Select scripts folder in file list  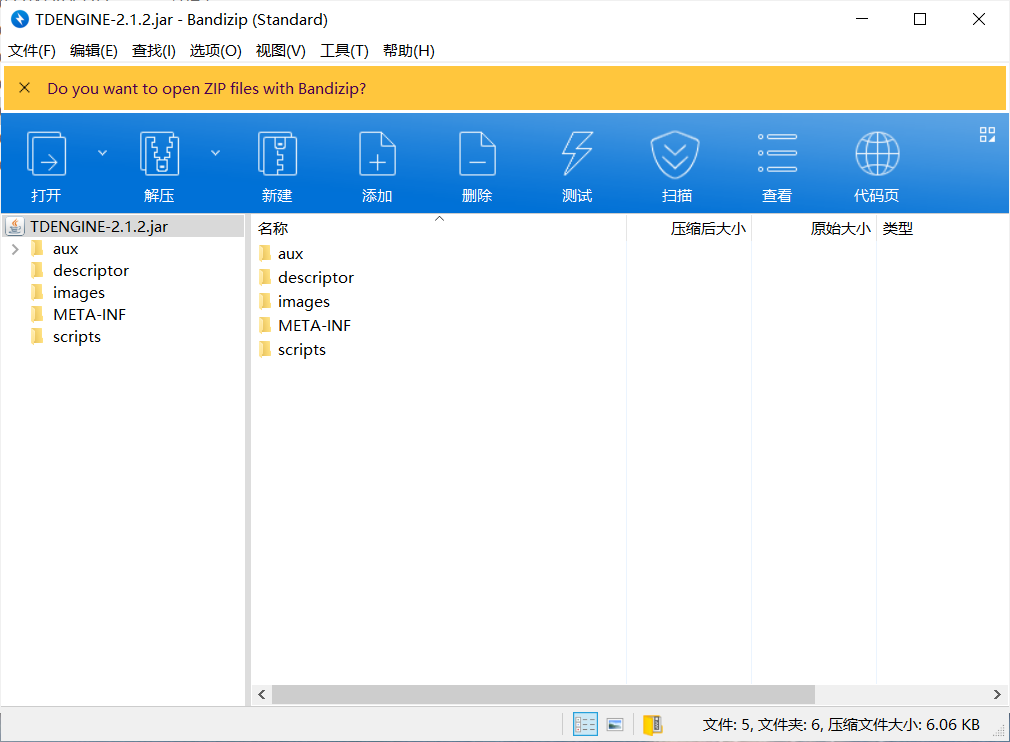301,350
